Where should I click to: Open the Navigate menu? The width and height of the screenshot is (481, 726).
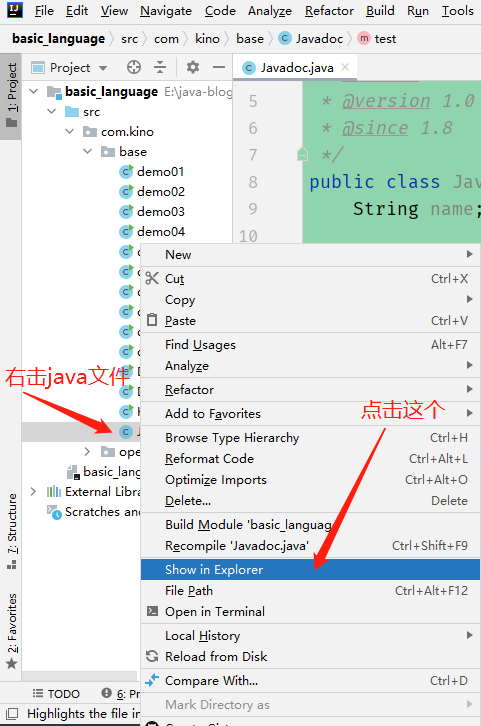click(x=166, y=11)
